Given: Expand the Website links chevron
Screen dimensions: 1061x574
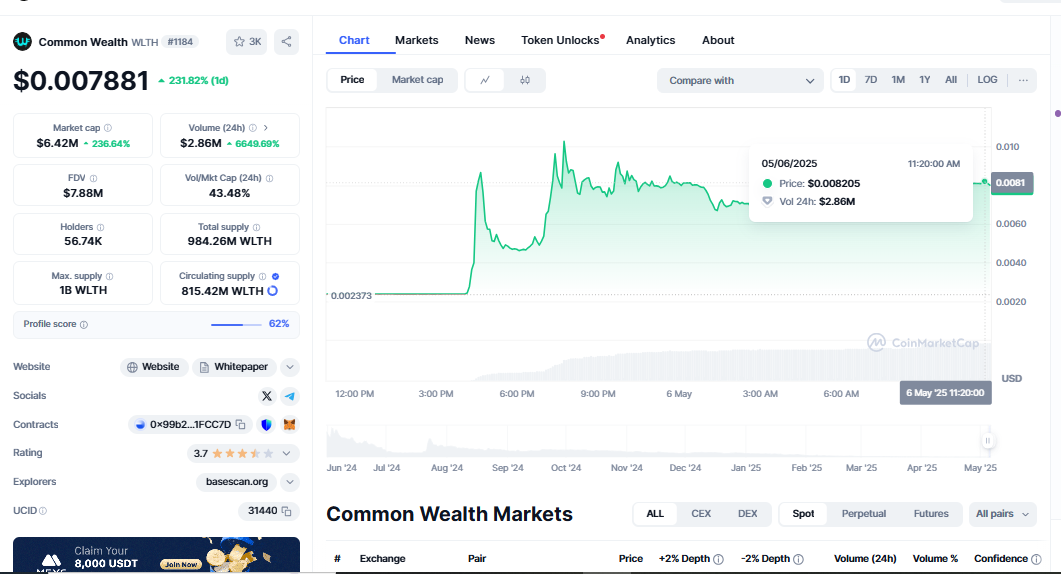Looking at the screenshot, I should (x=290, y=367).
